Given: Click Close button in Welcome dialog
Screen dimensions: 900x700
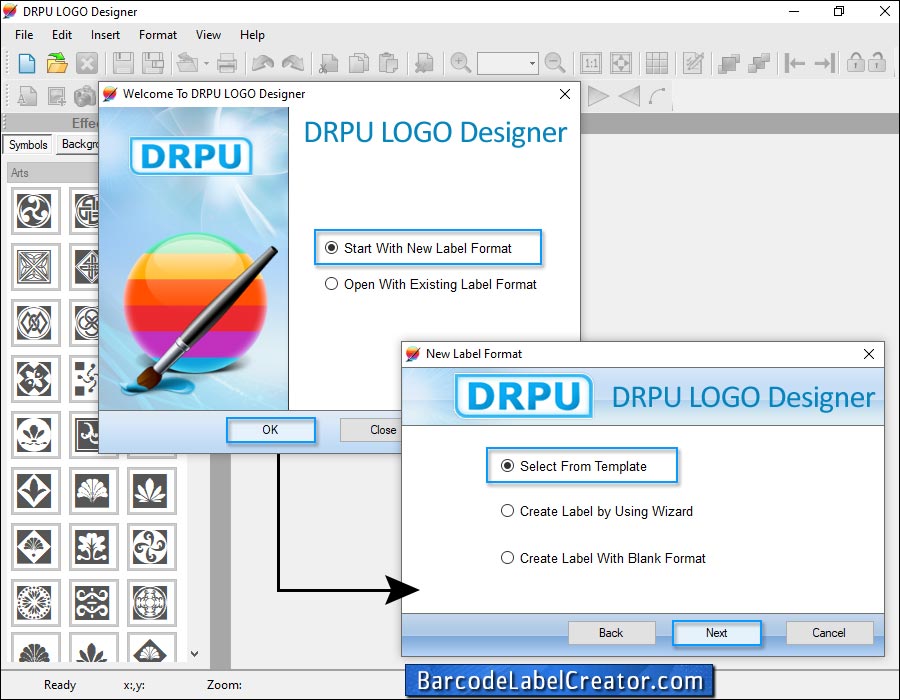Looking at the screenshot, I should (370, 430).
